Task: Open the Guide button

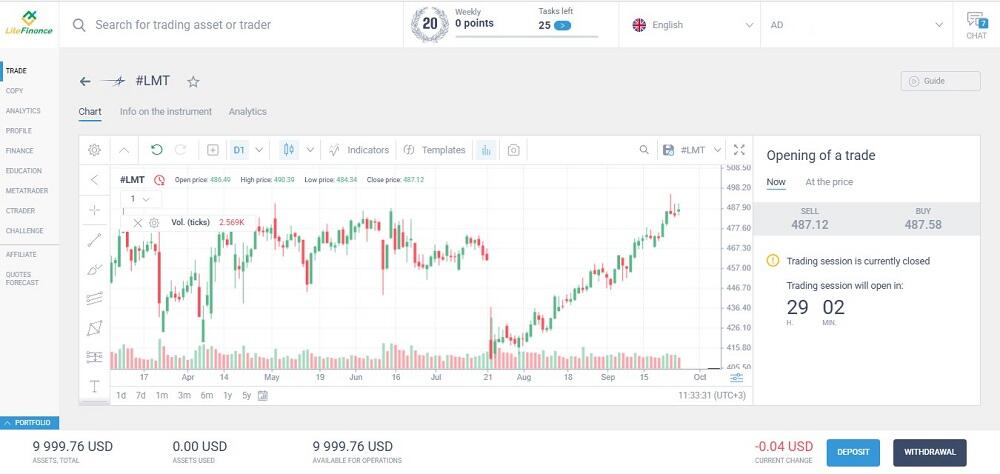Action: click(x=941, y=81)
